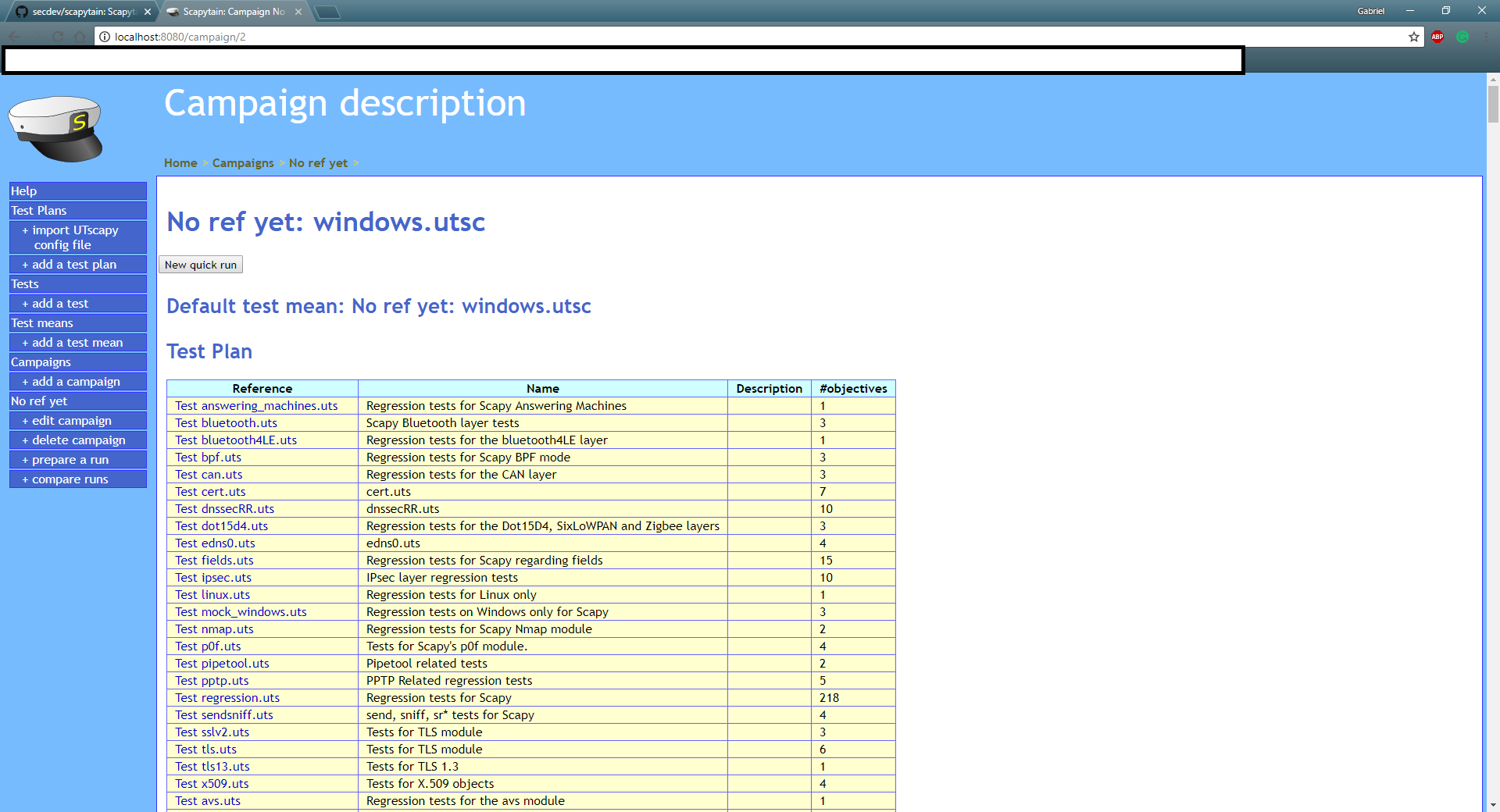Open Test sslv2.uts reference
Screen dimensions: 1500x812
pyautogui.click(x=212, y=732)
